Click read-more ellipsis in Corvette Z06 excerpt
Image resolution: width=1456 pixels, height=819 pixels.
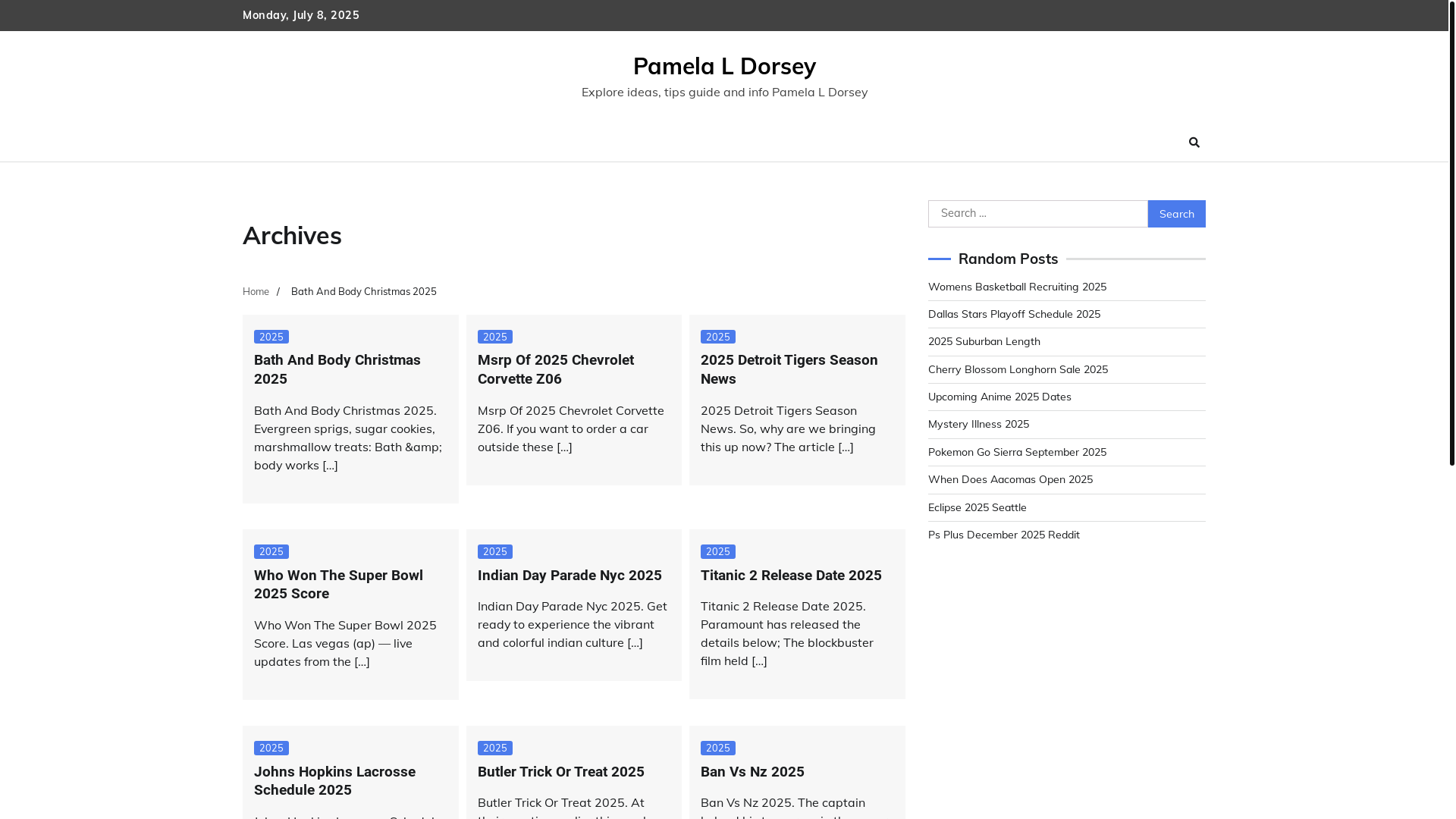pyautogui.click(x=564, y=447)
